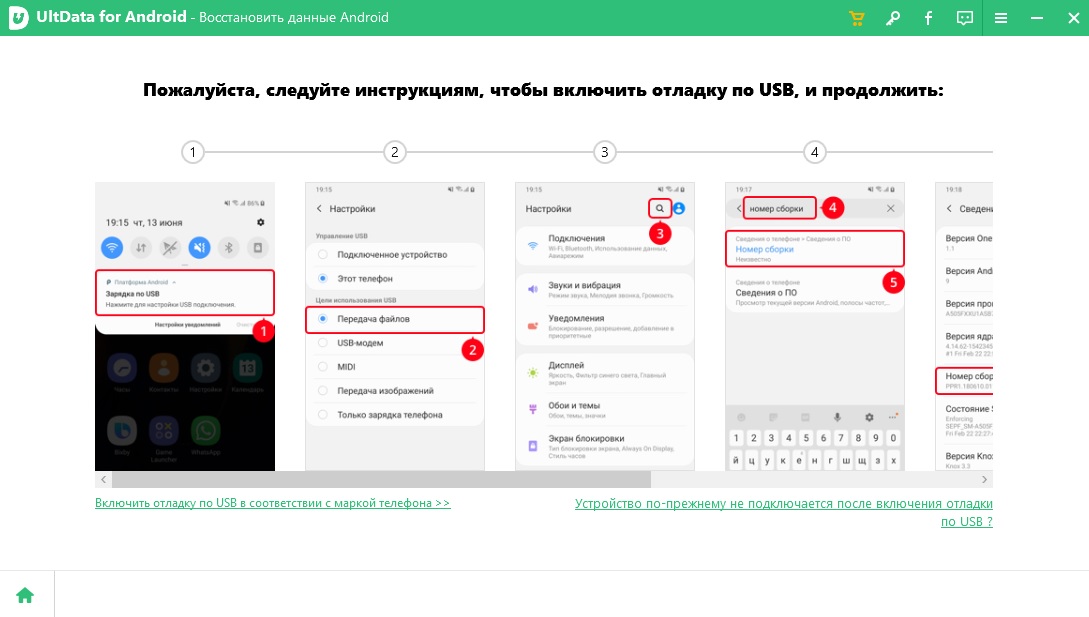Open the device still not connecting link
This screenshot has width=1089, height=617.
click(783, 513)
